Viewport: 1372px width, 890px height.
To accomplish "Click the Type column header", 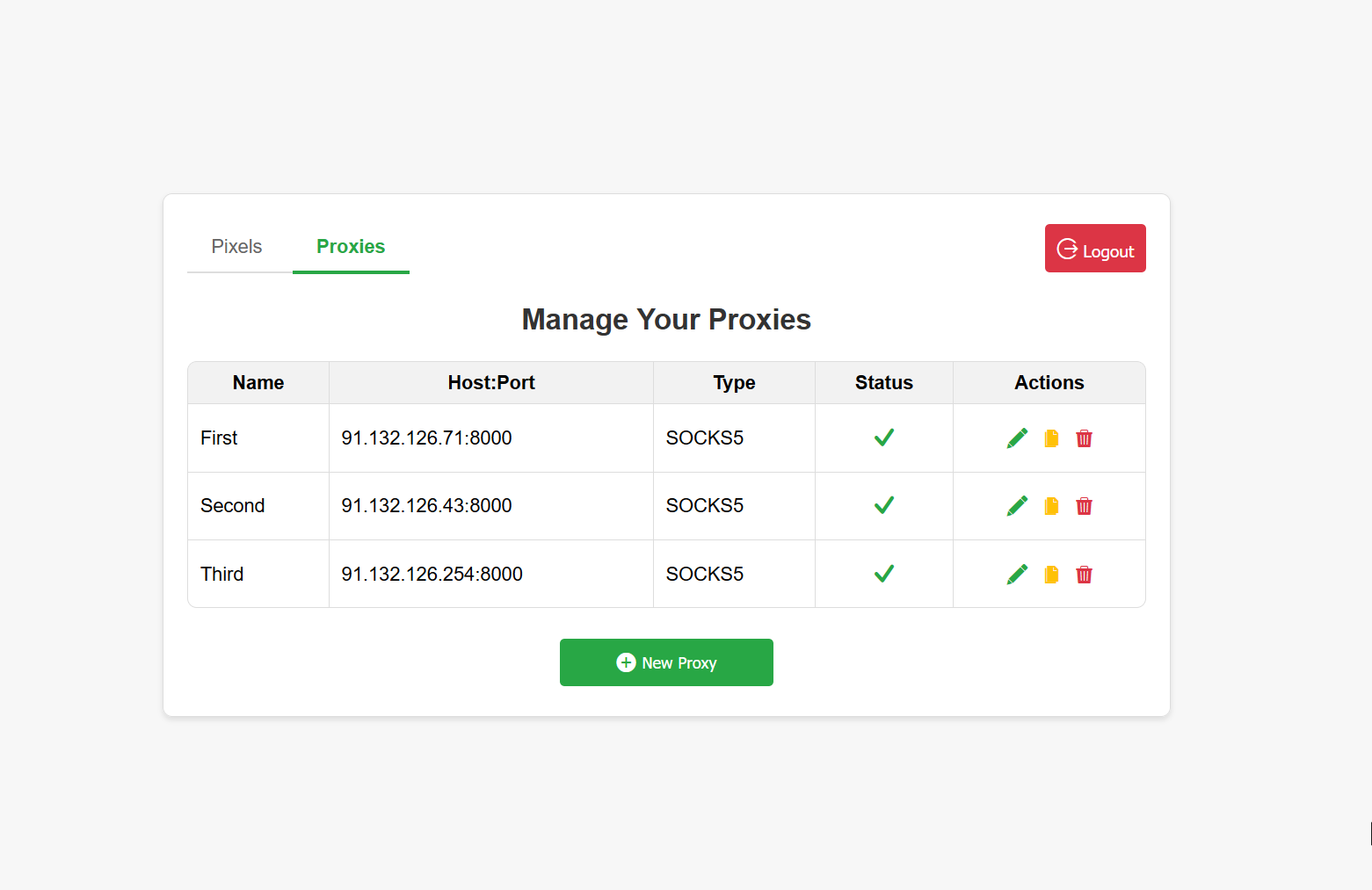I will pos(734,383).
